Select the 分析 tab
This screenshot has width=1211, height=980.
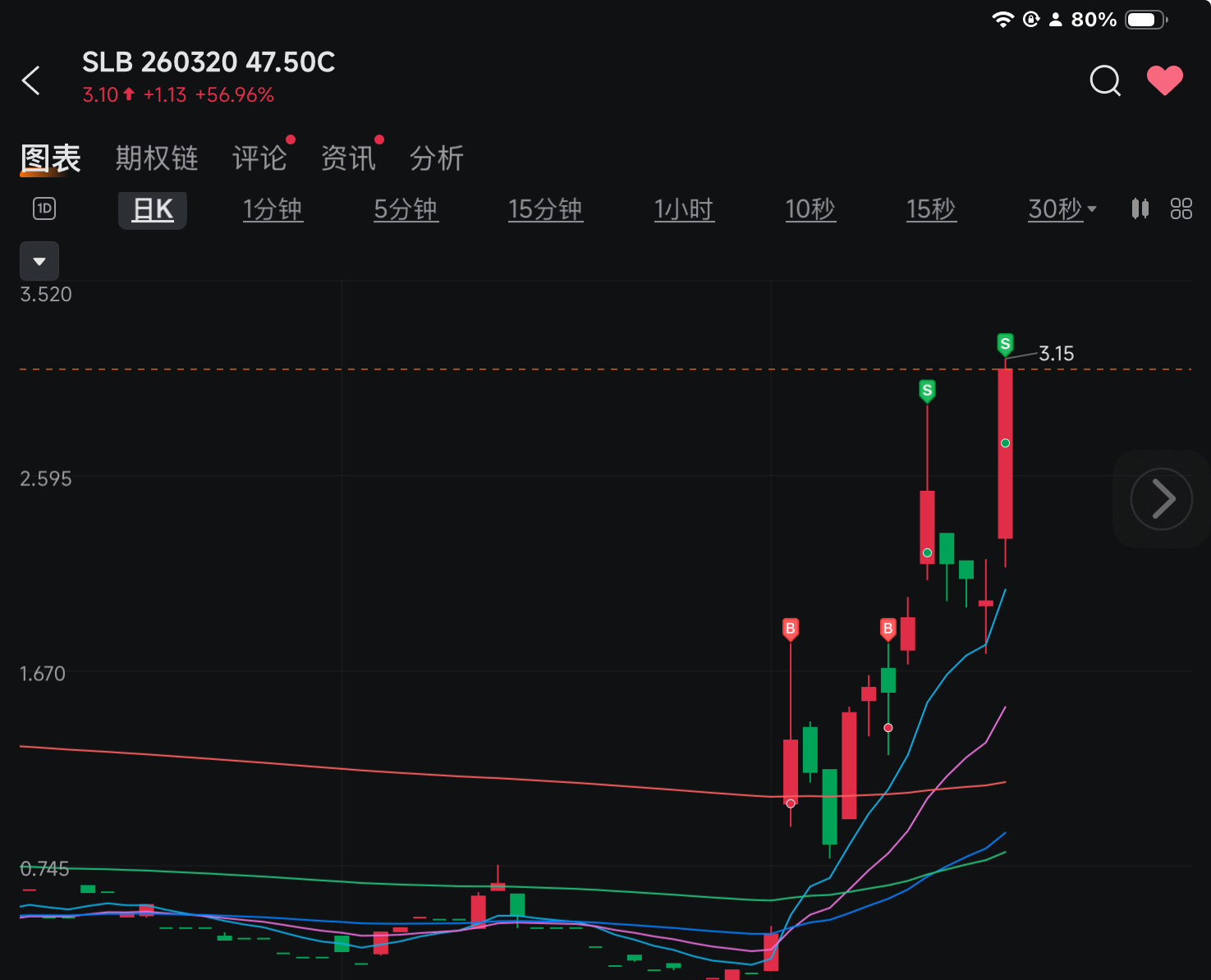(x=437, y=158)
